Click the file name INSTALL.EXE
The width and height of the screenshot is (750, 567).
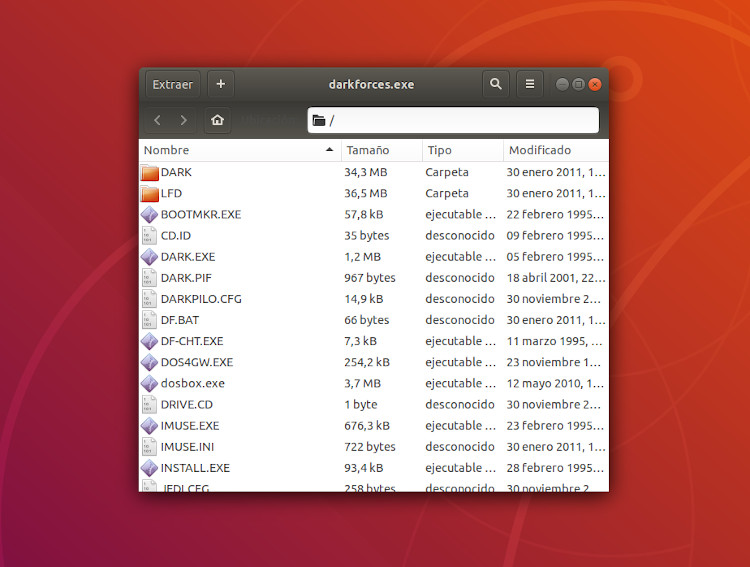click(195, 467)
